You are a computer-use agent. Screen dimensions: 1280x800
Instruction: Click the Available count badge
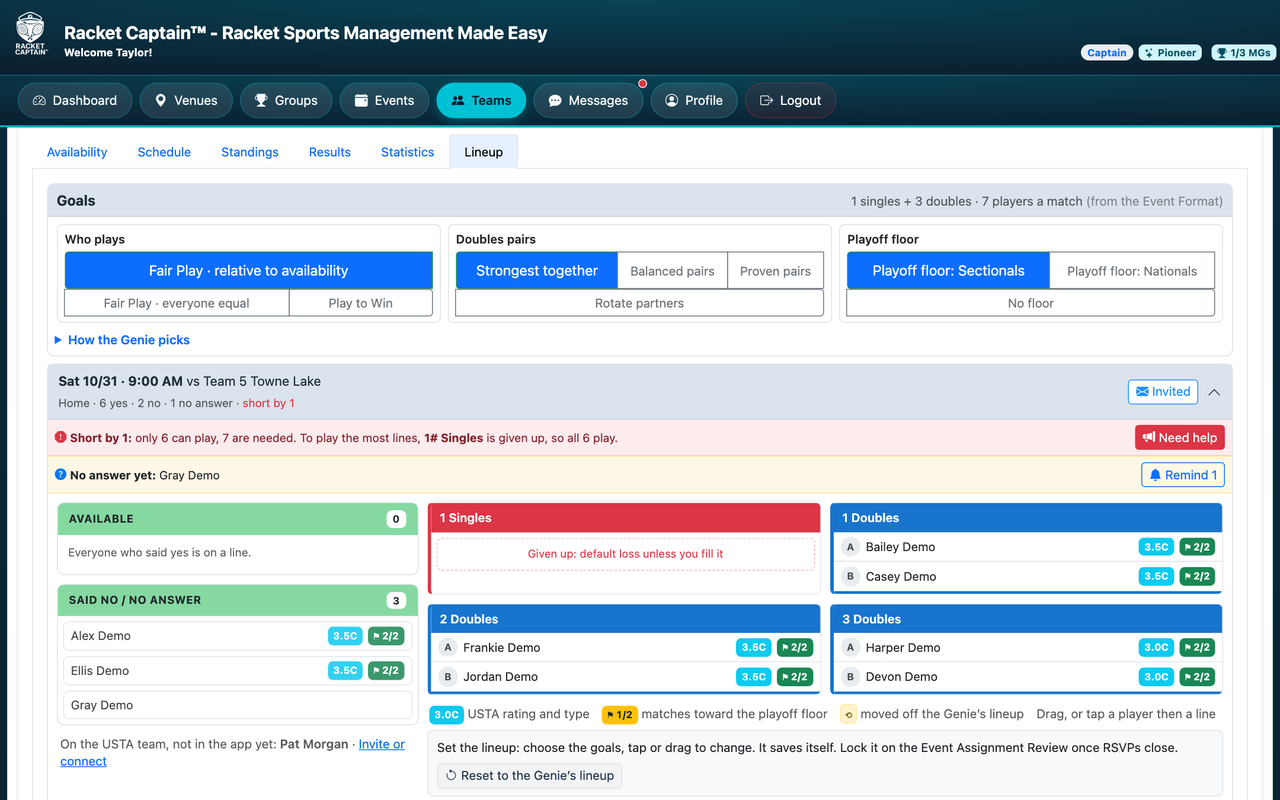click(x=397, y=519)
